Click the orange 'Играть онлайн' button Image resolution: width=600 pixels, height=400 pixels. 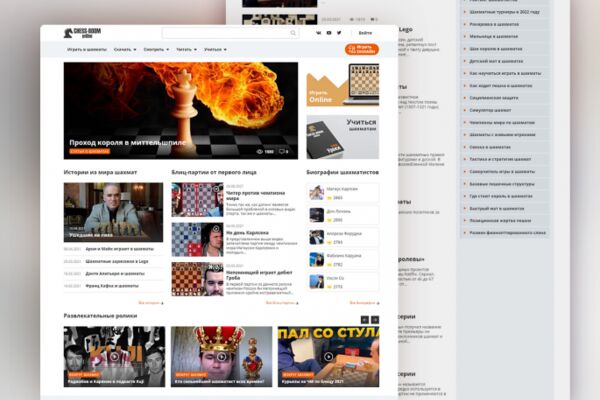pos(362,49)
